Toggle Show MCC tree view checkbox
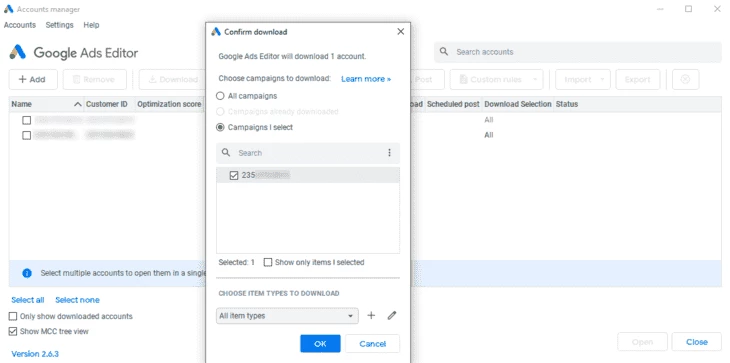This screenshot has height=363, width=730. [13, 332]
